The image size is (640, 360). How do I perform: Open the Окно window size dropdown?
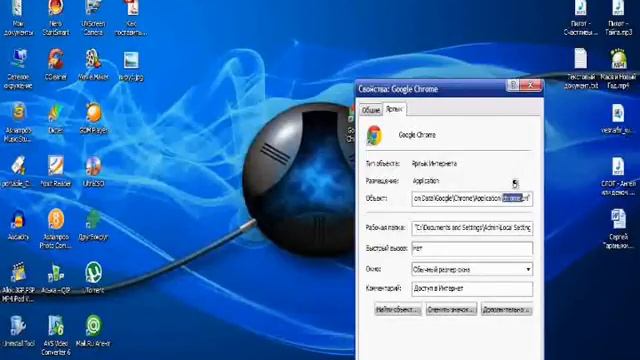click(x=472, y=269)
